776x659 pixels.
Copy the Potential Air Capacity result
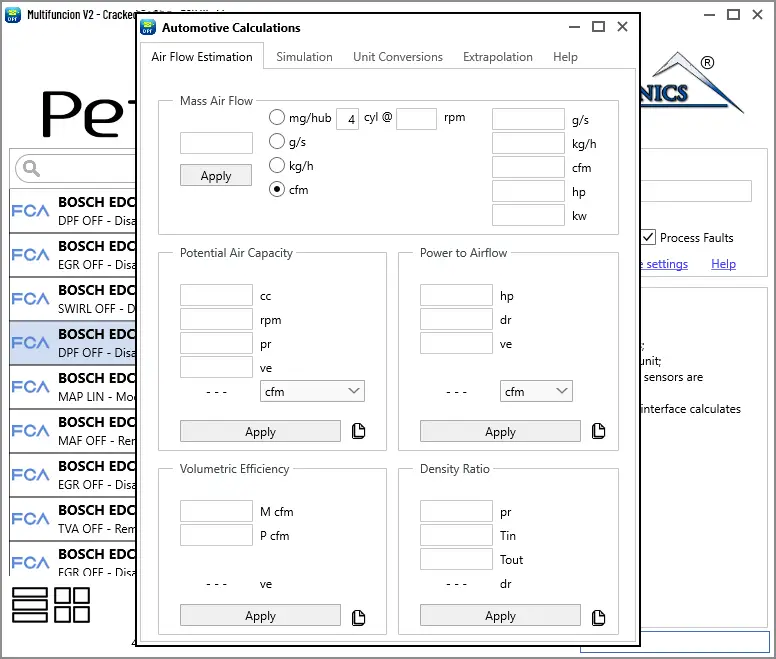pos(359,431)
